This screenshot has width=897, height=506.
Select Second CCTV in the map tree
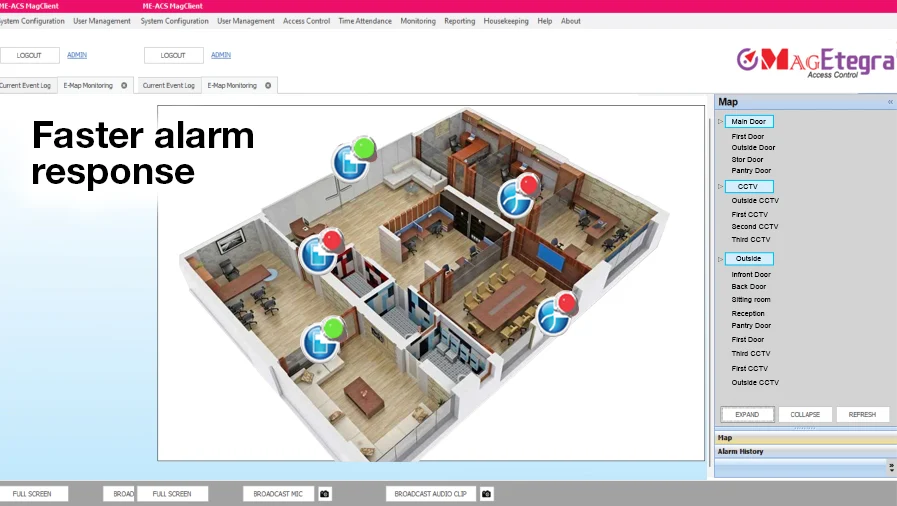click(755, 227)
